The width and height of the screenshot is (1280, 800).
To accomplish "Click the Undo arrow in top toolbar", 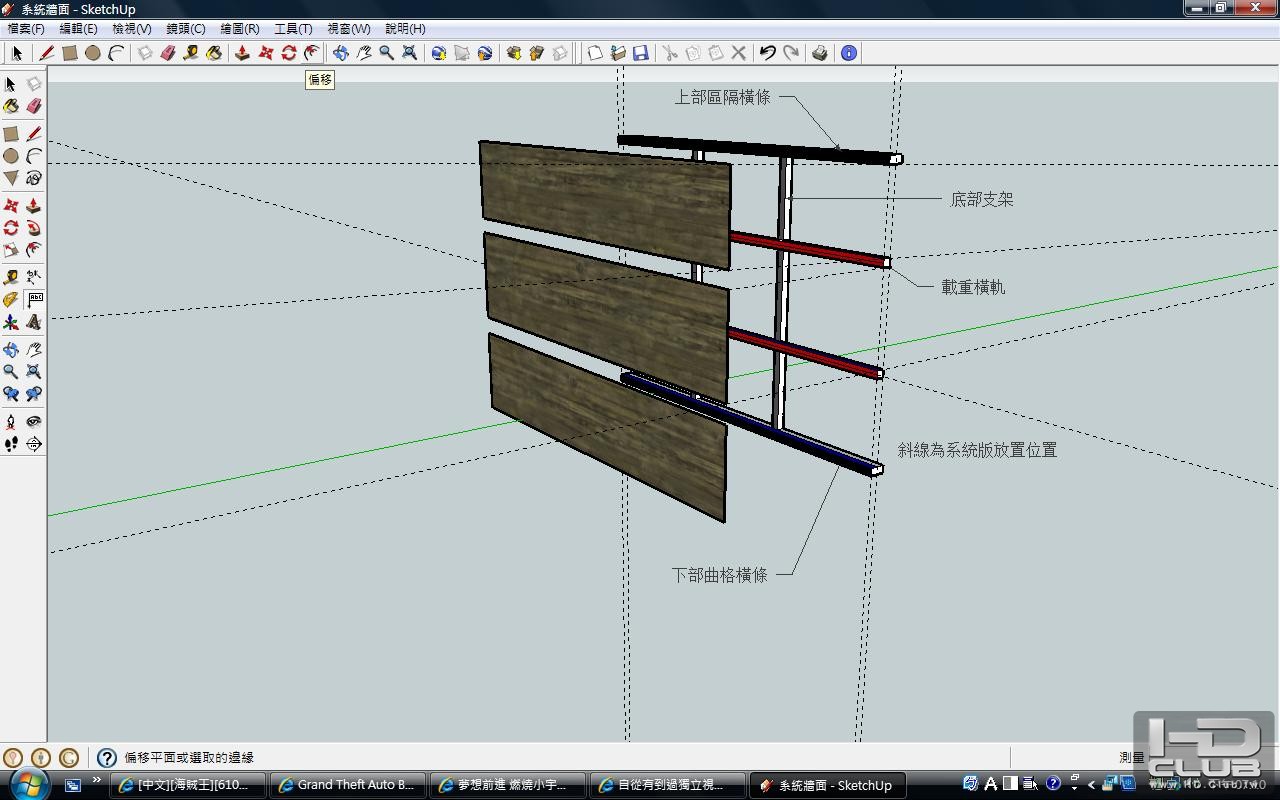I will 767,53.
